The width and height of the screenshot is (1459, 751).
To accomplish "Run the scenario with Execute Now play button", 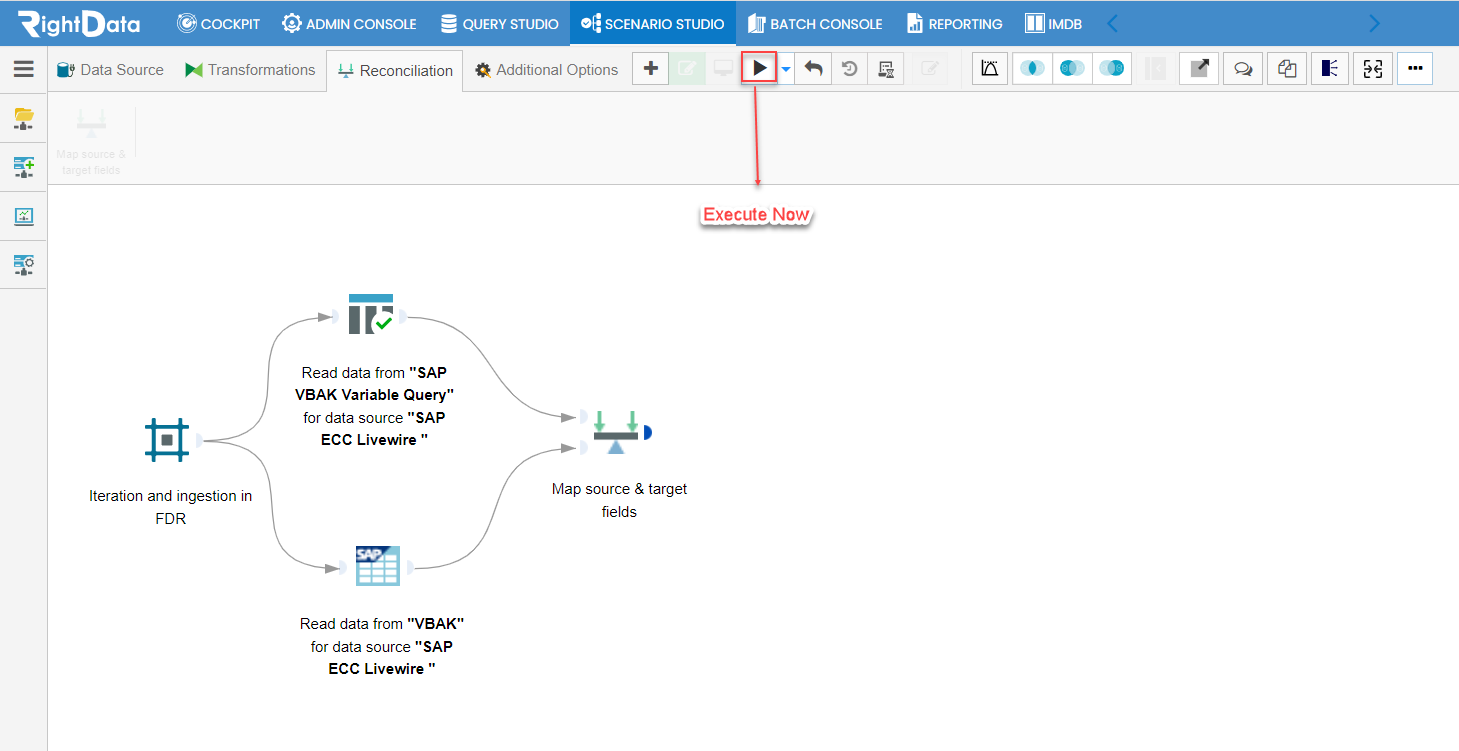I will tap(760, 69).
